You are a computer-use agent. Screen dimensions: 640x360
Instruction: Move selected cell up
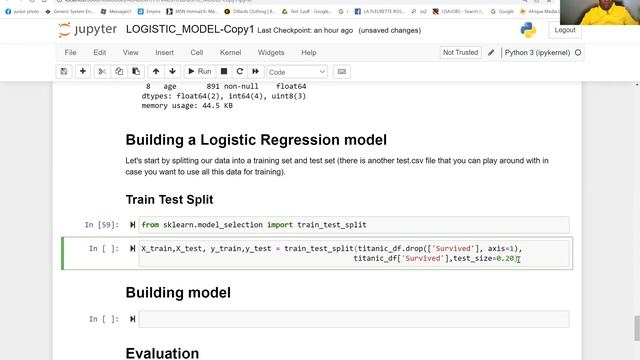156,71
